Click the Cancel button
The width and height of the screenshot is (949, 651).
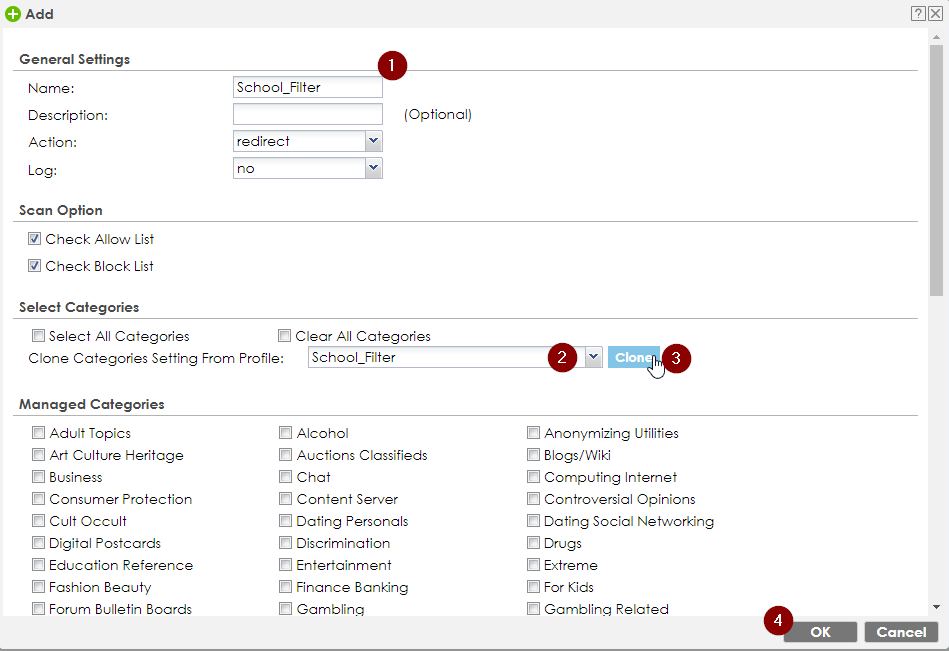point(901,632)
